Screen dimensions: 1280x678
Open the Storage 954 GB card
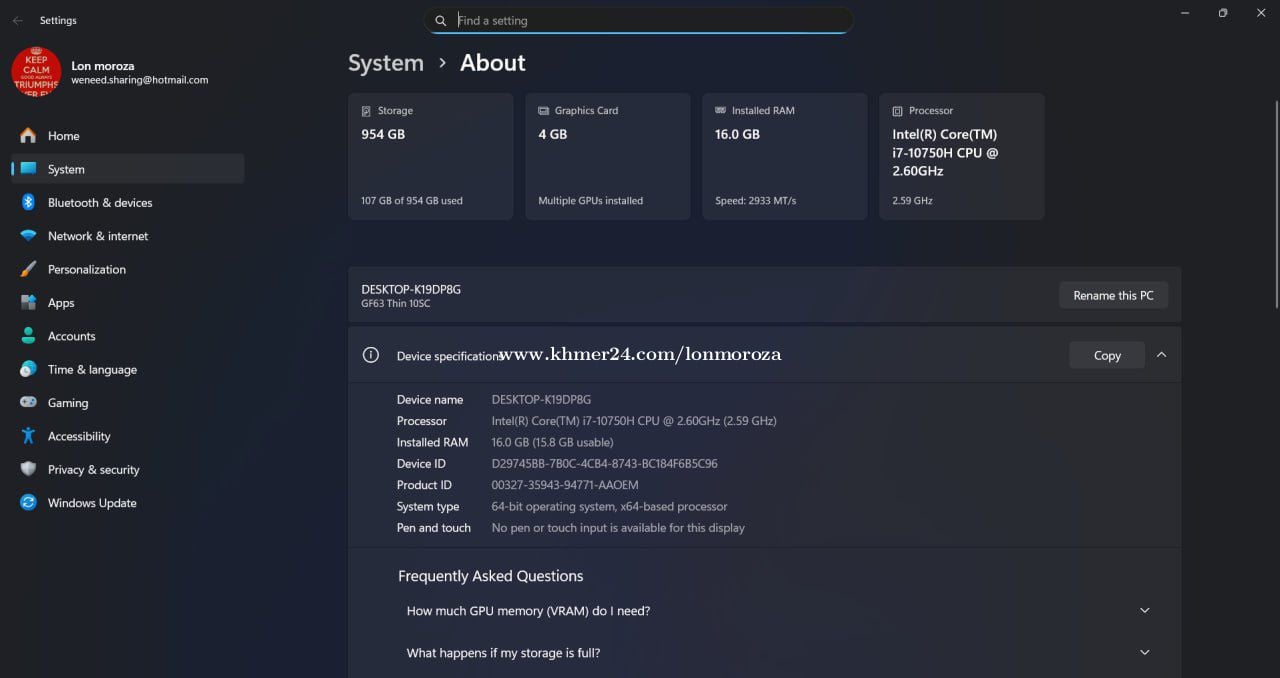click(x=430, y=156)
